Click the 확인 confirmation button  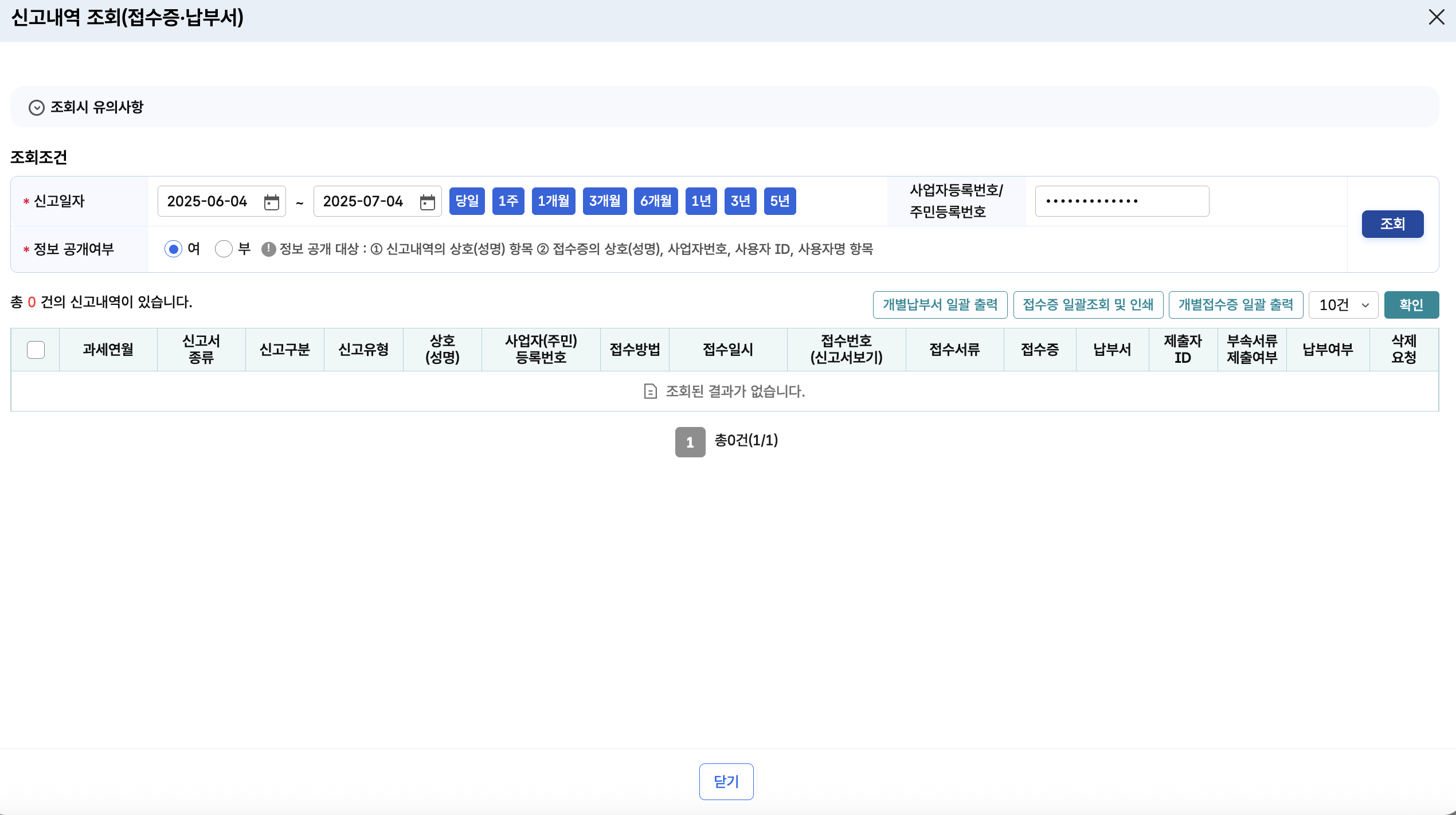1411,304
